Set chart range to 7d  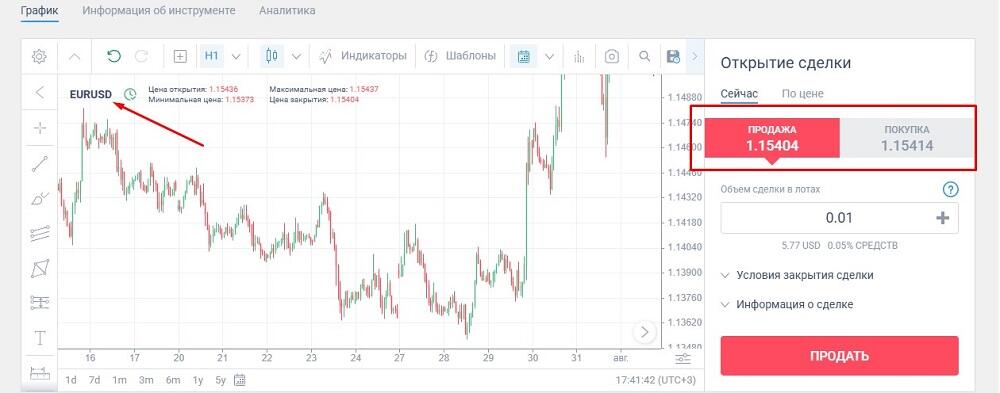[94, 380]
